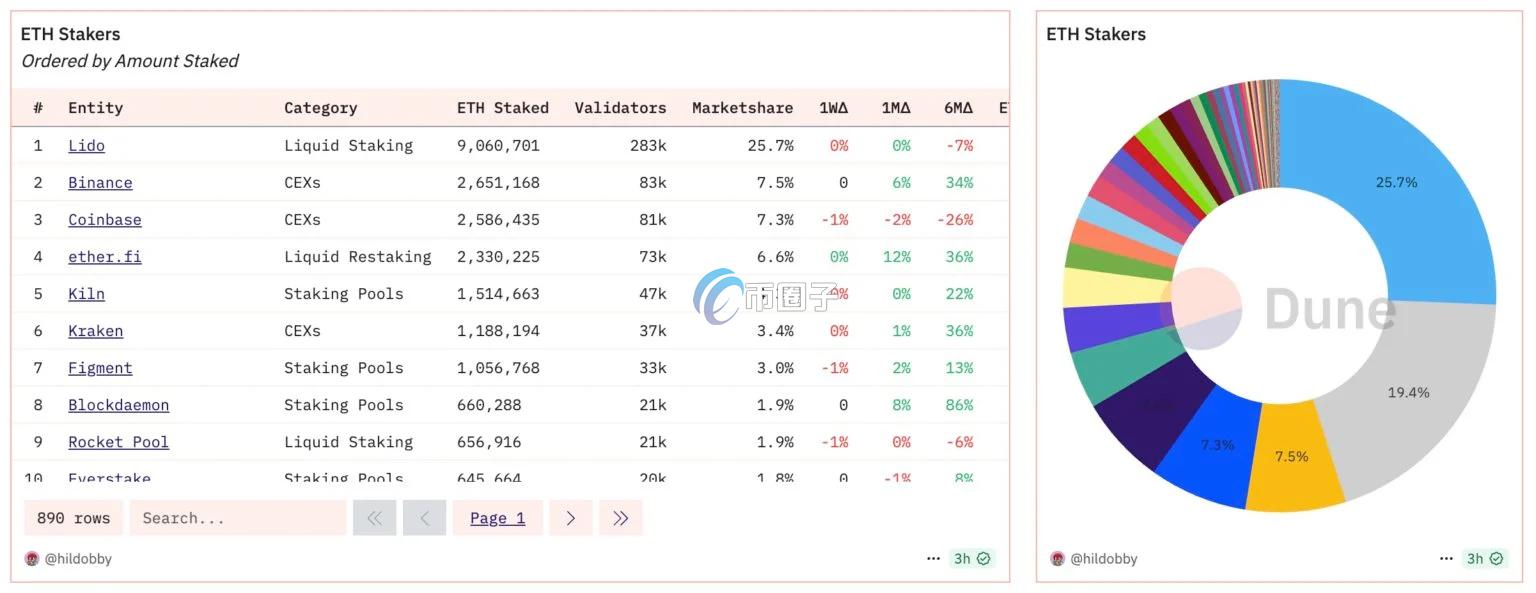This screenshot has height=593, width=1536.
Task: Go to next page arrow
Action: 570,518
